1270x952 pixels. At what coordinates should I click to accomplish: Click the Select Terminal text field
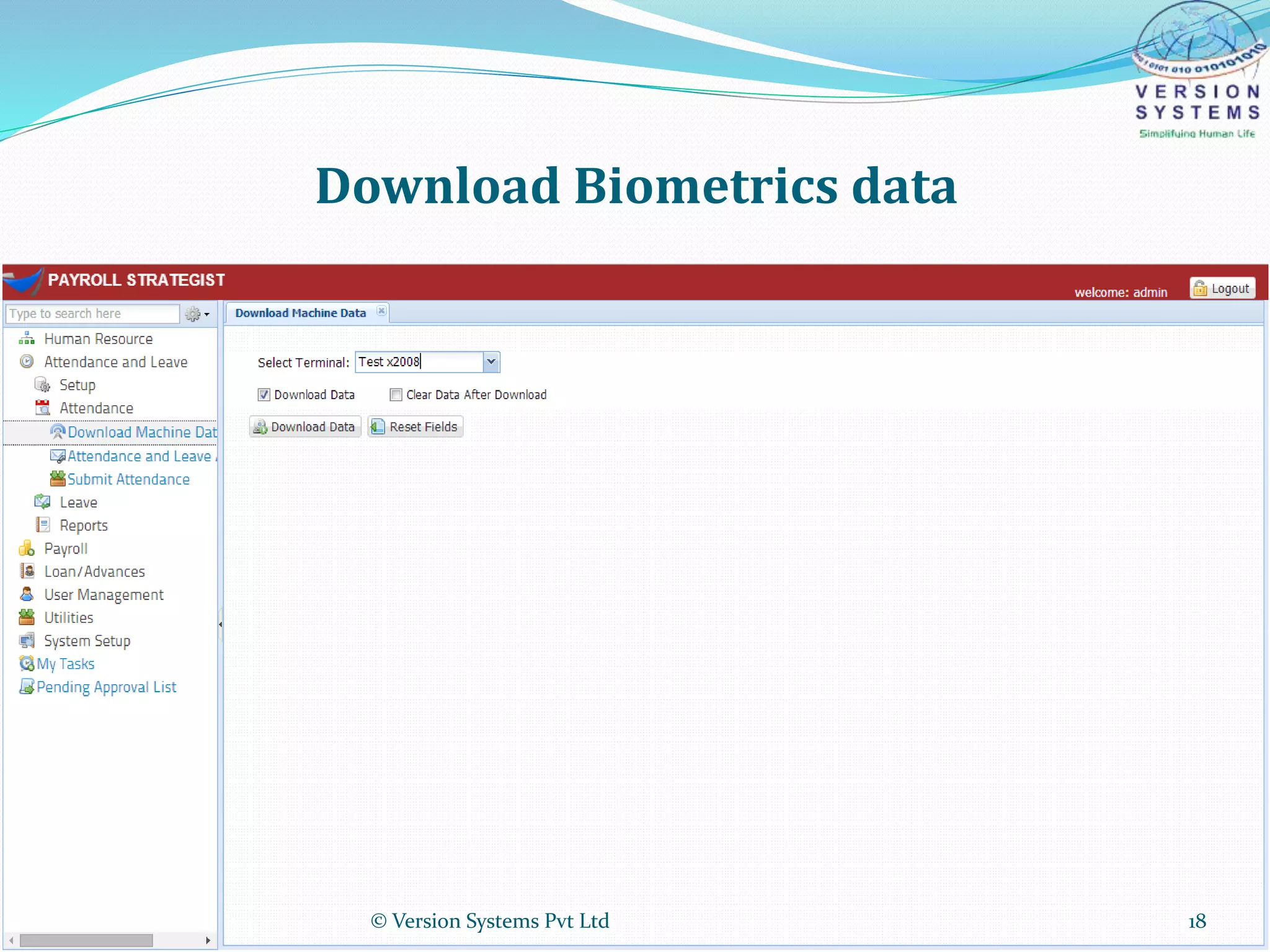[420, 362]
